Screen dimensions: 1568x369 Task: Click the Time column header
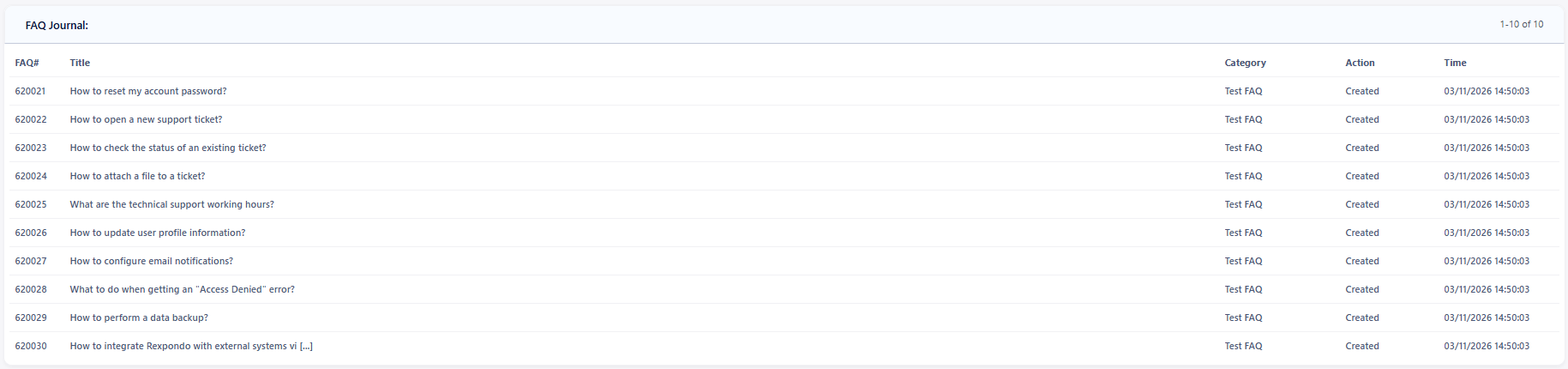1455,63
